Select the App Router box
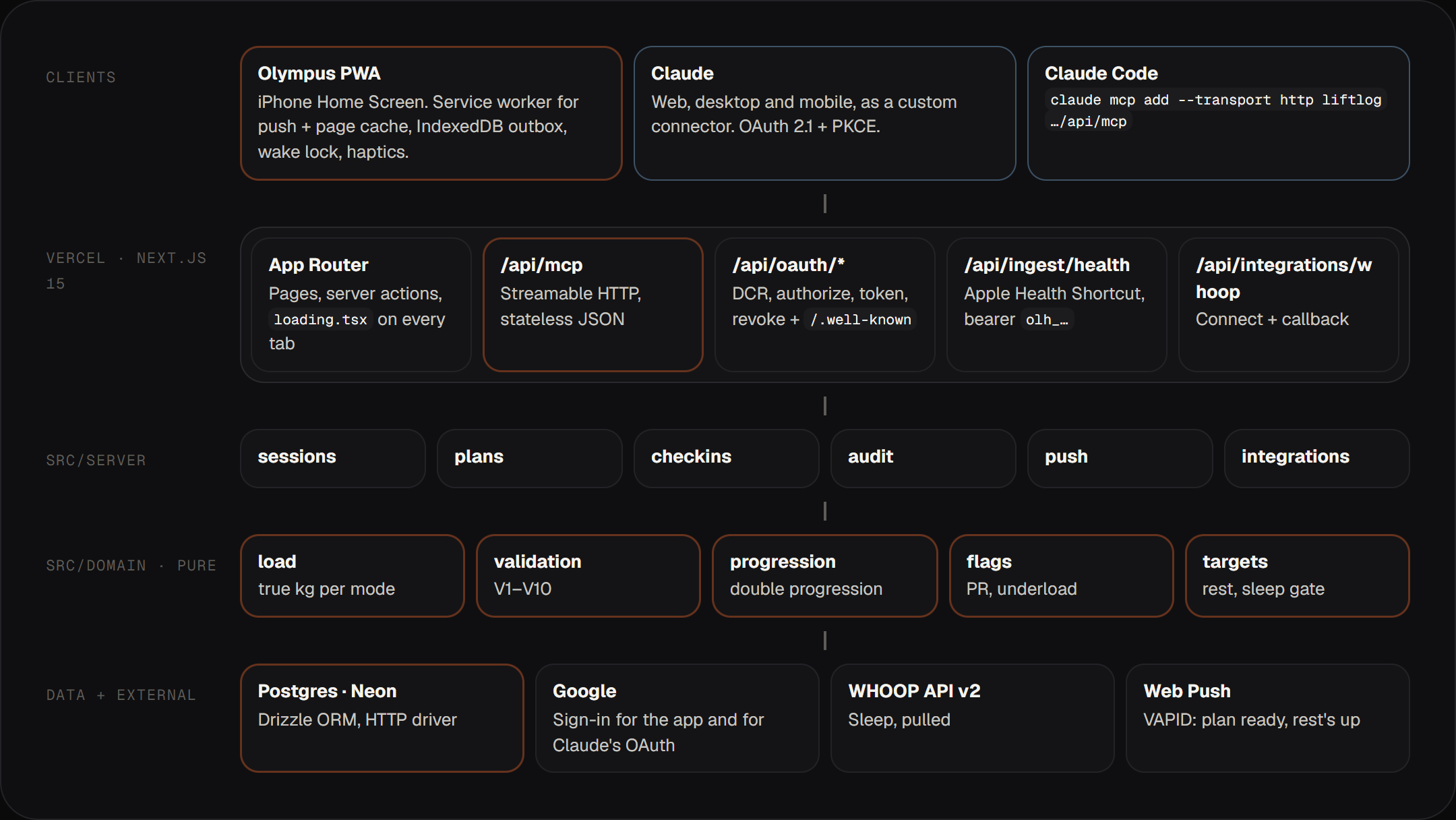Viewport: 1456px width, 820px height. [x=361, y=305]
